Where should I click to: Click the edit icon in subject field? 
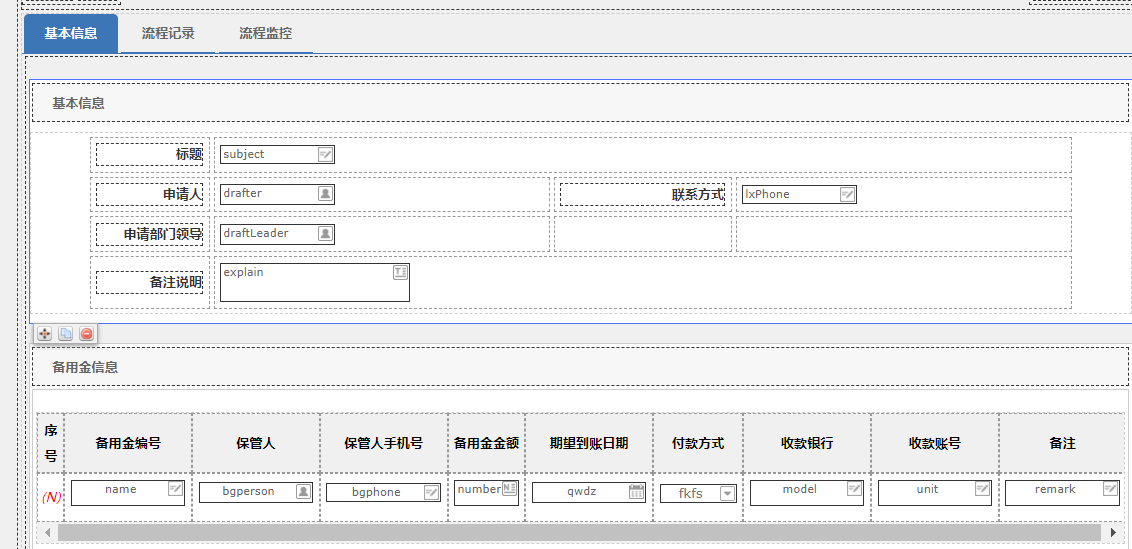(326, 154)
